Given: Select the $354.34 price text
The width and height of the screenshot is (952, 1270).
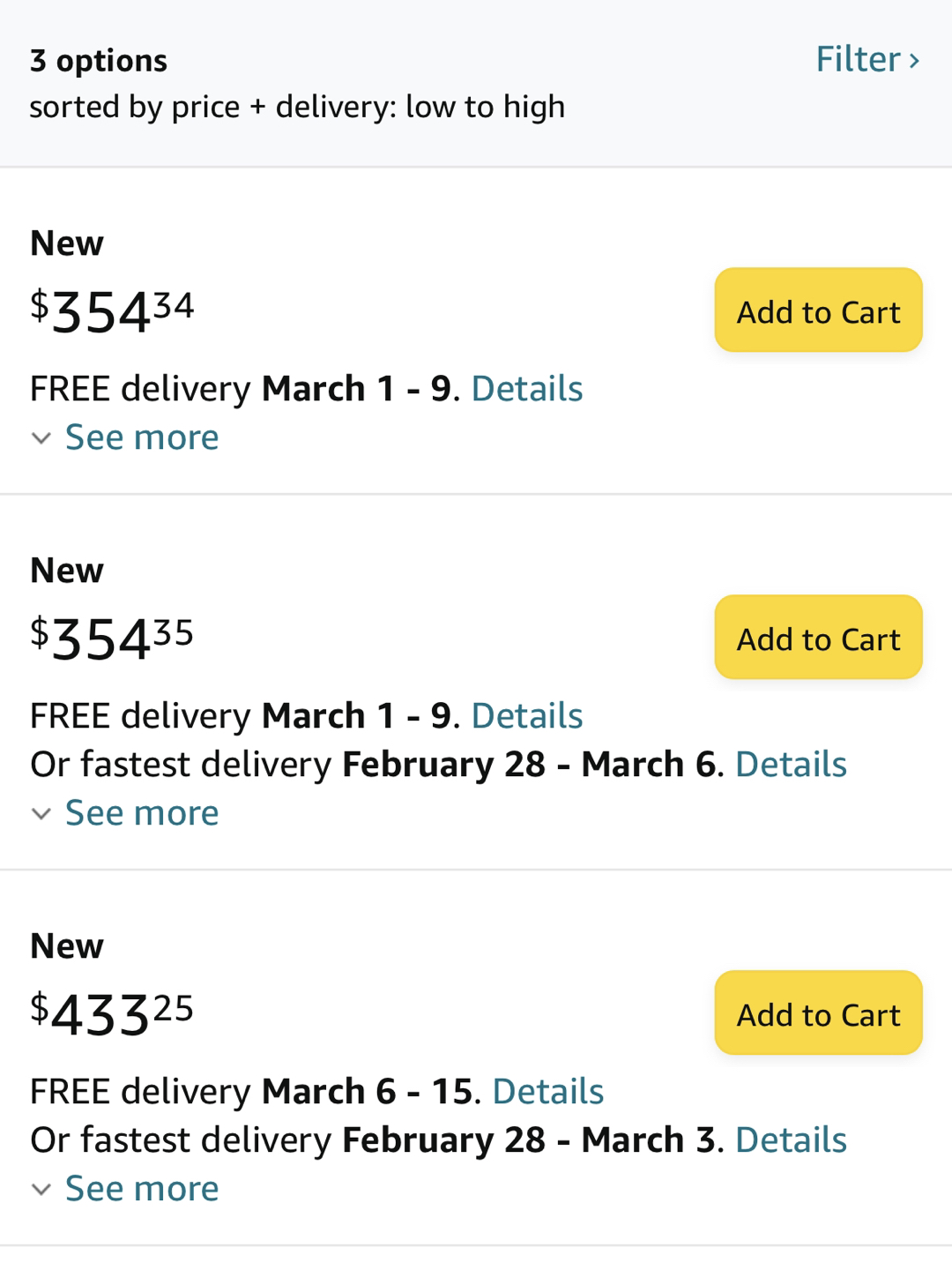Looking at the screenshot, I should coord(112,312).
